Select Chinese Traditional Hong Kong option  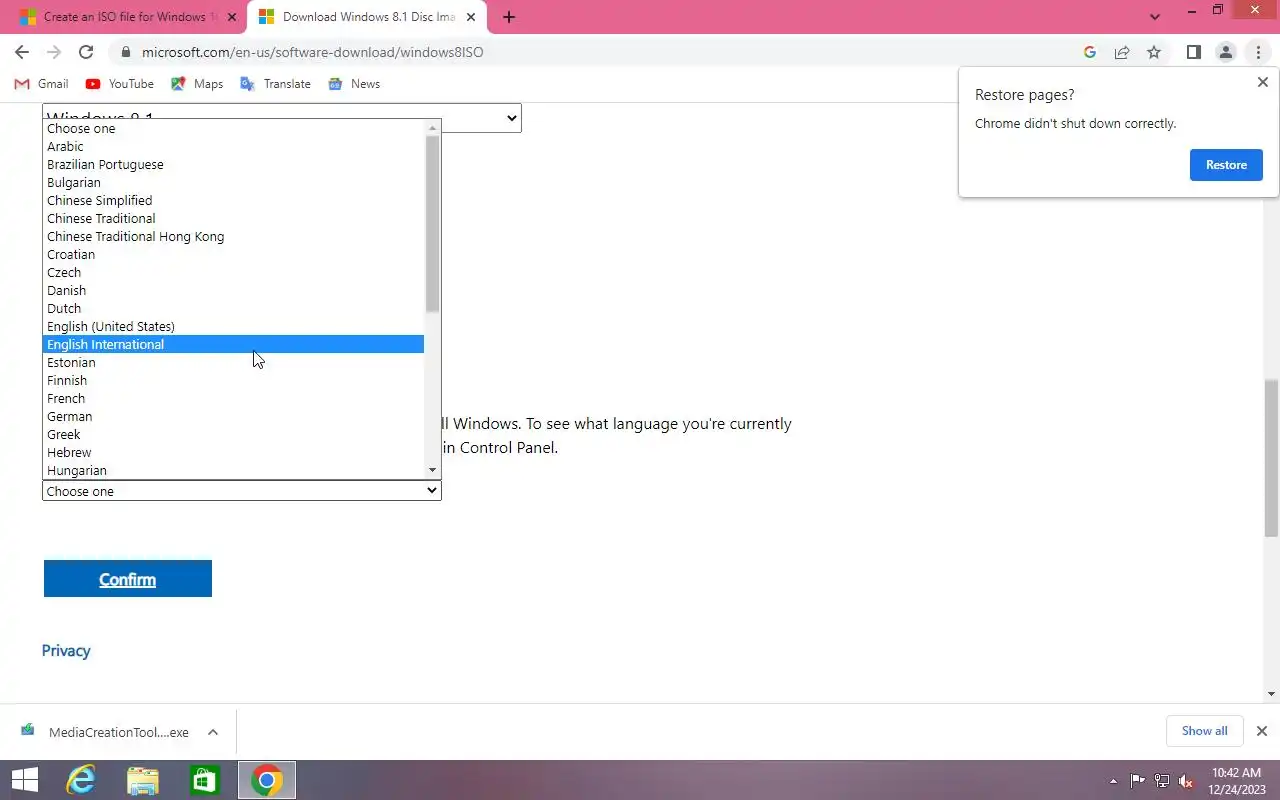click(x=234, y=236)
